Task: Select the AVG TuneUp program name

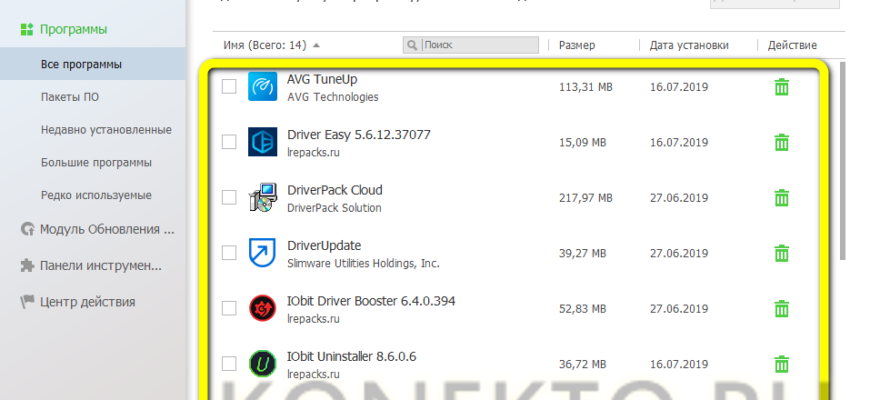Action: [322, 79]
